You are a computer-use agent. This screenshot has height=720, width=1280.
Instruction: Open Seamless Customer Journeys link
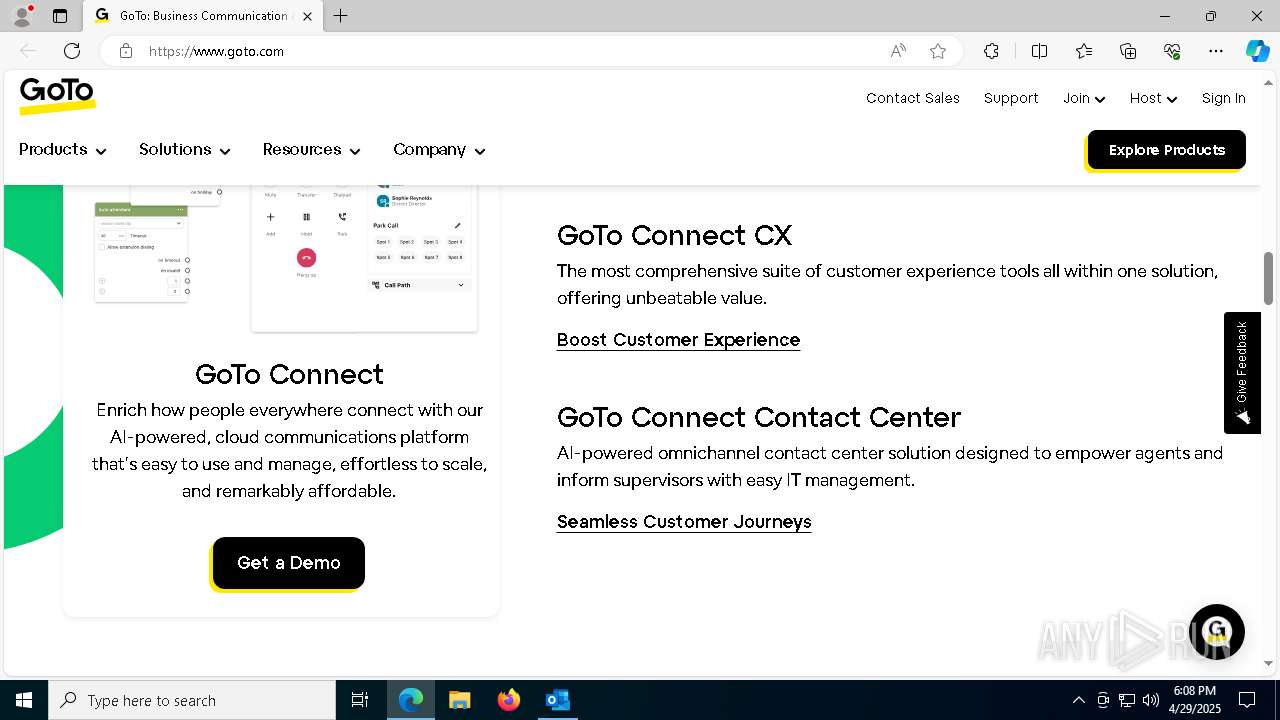coord(684,522)
